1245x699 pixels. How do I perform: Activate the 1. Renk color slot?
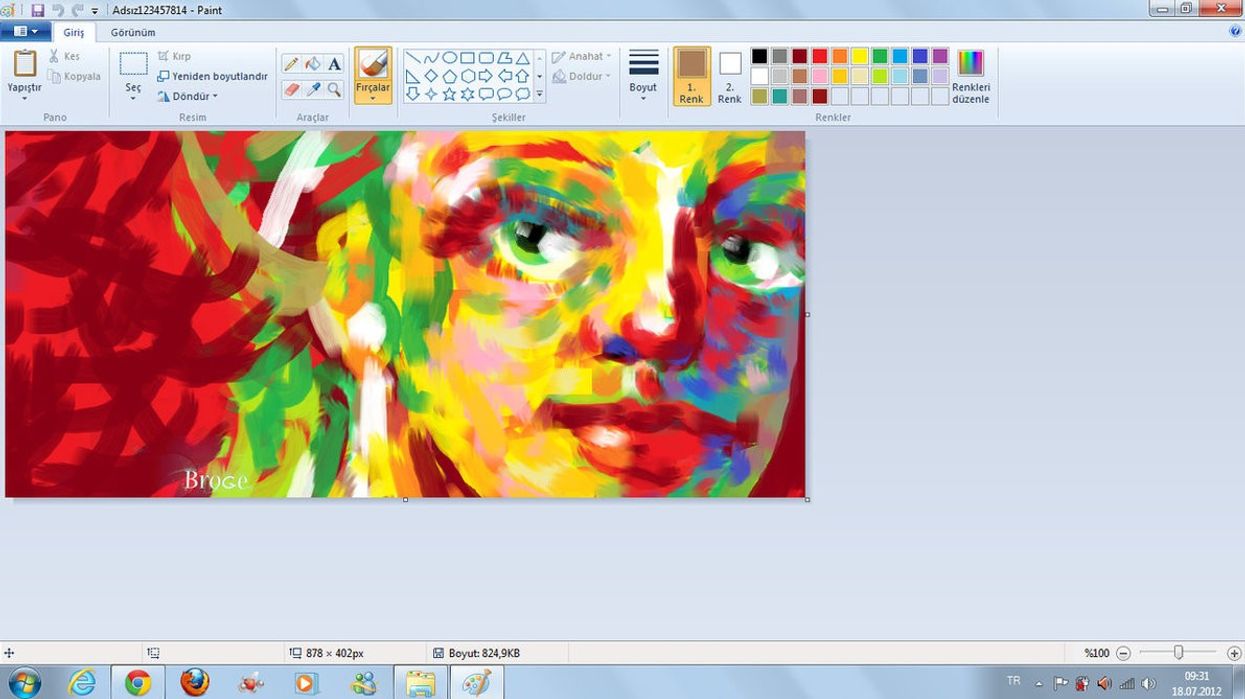click(x=691, y=75)
